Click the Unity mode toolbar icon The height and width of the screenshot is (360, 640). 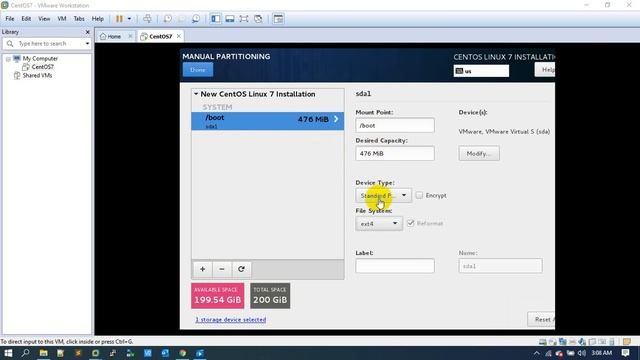[258, 19]
